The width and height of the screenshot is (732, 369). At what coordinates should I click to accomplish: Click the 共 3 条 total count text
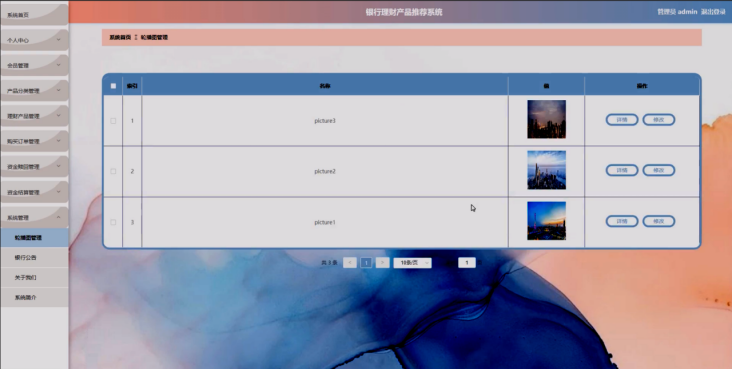329,263
